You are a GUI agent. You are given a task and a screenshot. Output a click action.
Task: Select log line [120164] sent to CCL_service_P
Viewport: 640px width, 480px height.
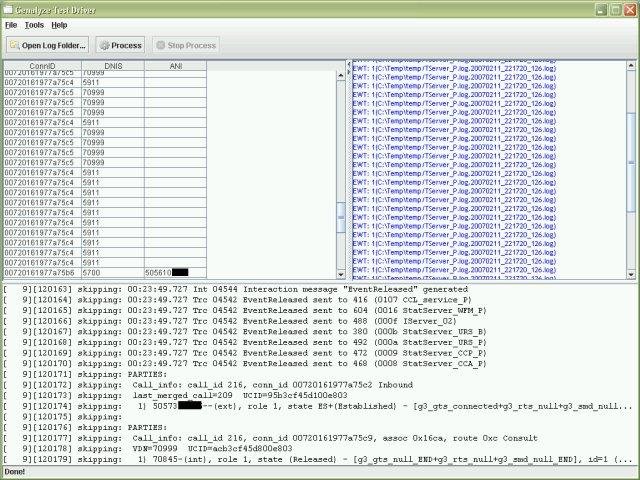point(238,300)
